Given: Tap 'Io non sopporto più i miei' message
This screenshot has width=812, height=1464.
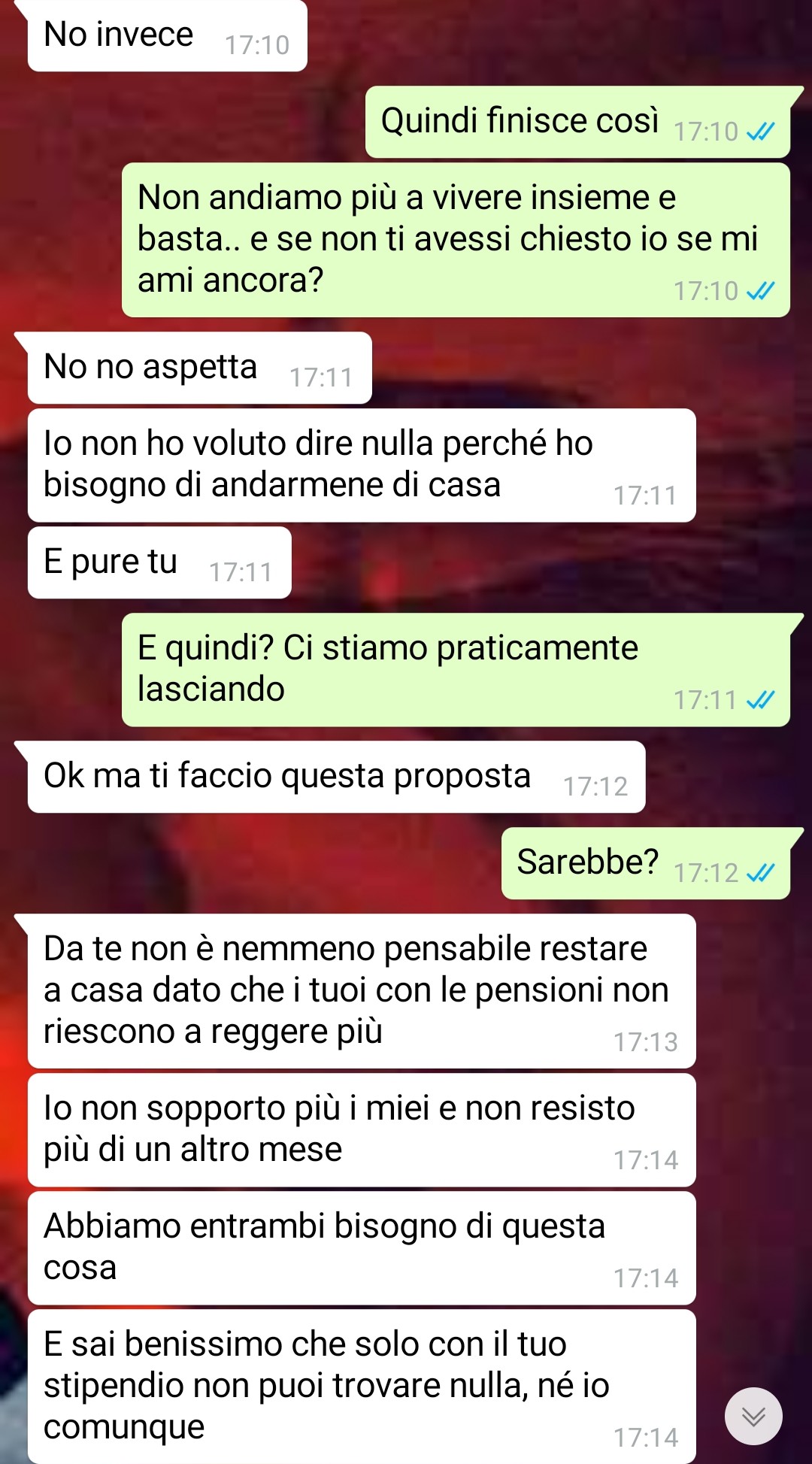Looking at the screenshot, I should pos(362,1130).
